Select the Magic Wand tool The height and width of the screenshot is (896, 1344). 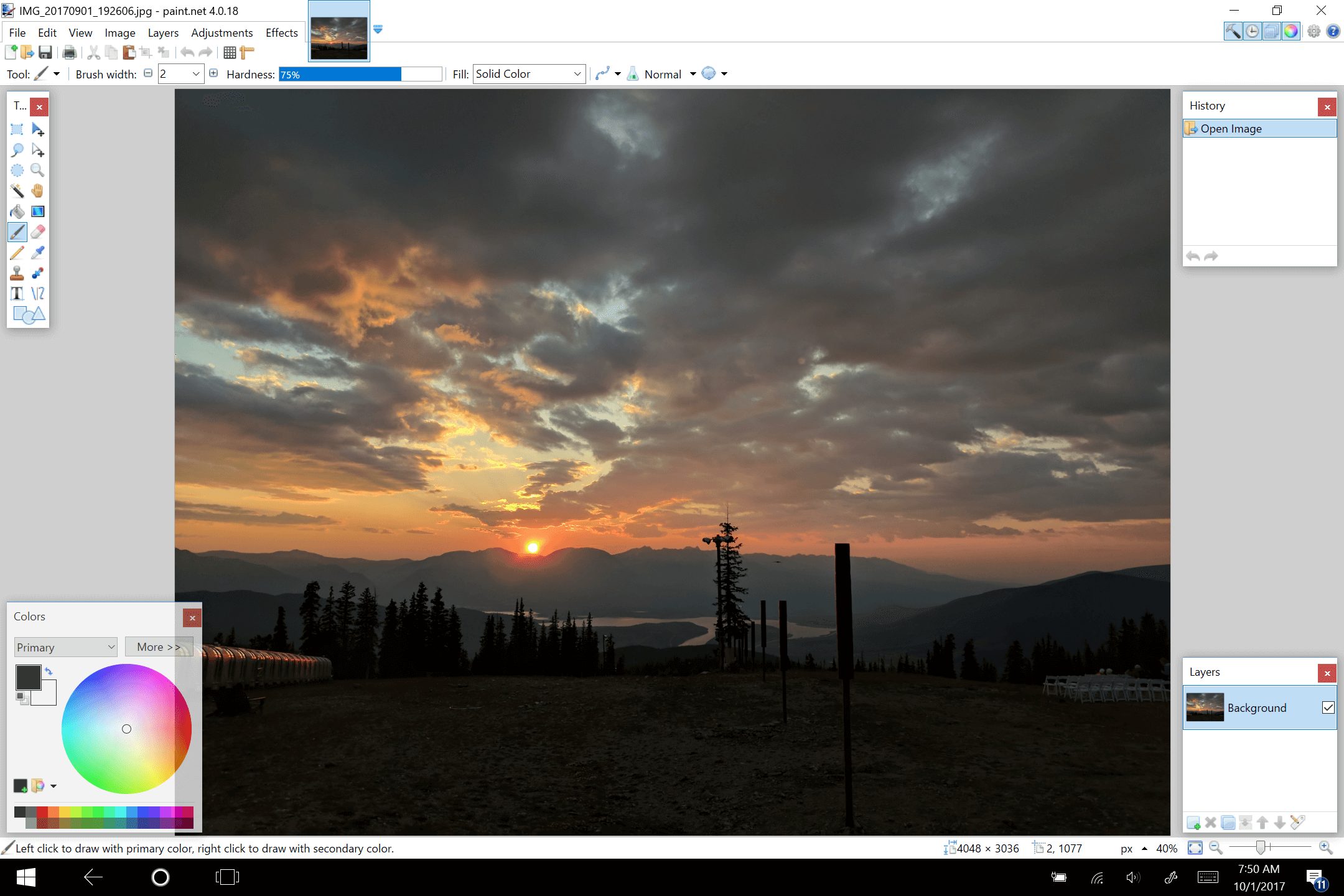(x=17, y=191)
